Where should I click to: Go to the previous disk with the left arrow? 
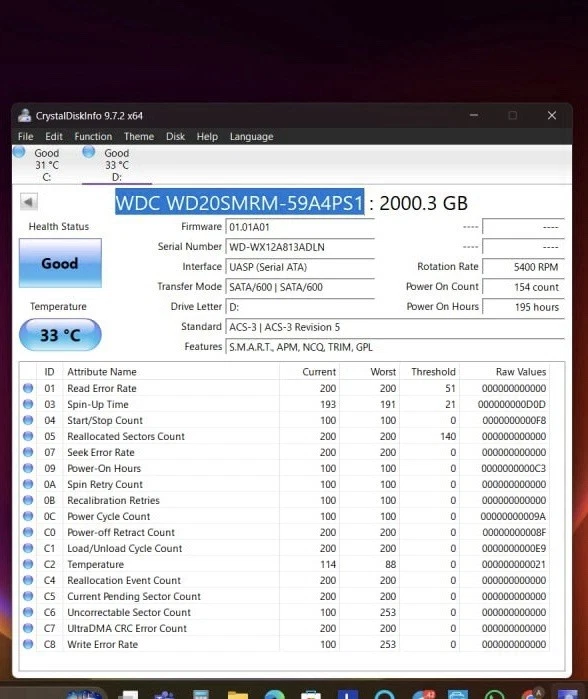29,202
